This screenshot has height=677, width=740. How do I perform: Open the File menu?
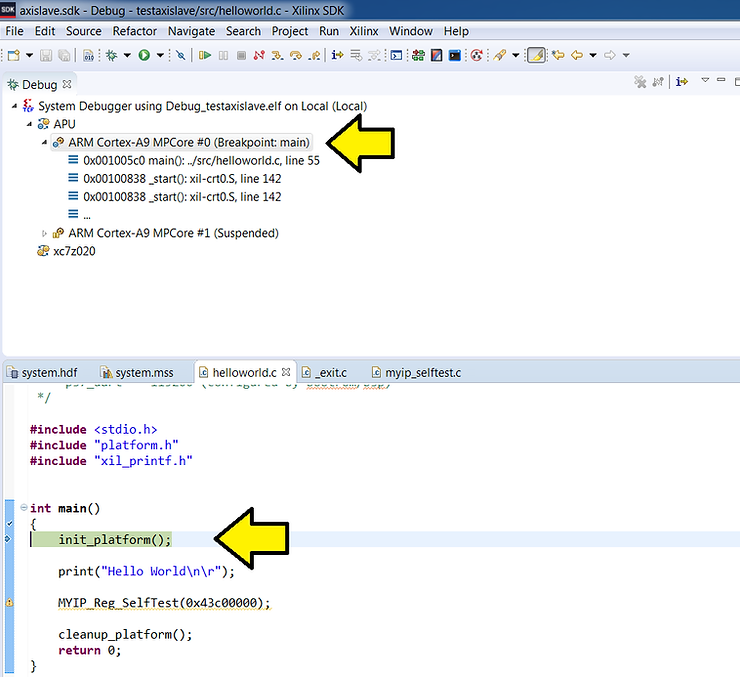tap(14, 31)
